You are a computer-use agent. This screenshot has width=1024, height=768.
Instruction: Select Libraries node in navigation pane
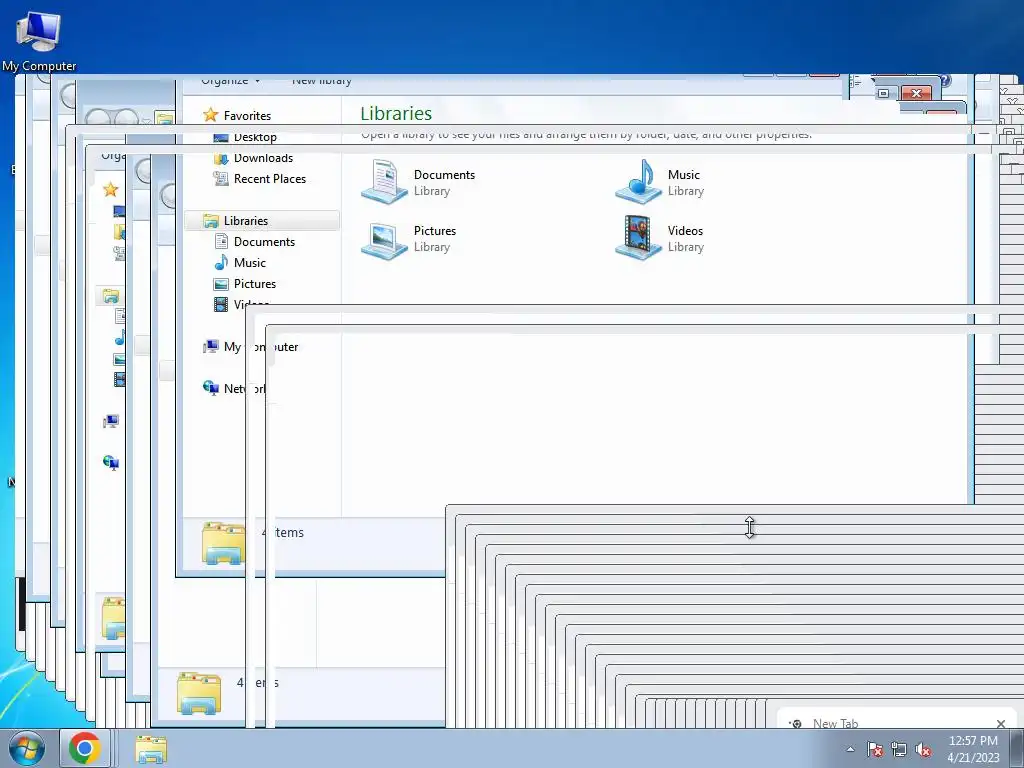pyautogui.click(x=261, y=221)
